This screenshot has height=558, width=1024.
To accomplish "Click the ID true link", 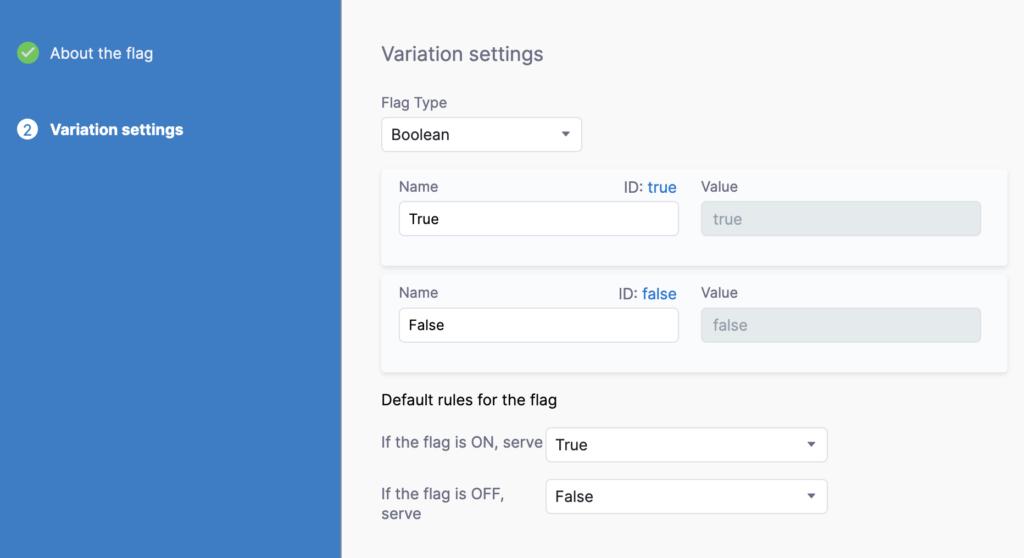I will pyautogui.click(x=662, y=188).
